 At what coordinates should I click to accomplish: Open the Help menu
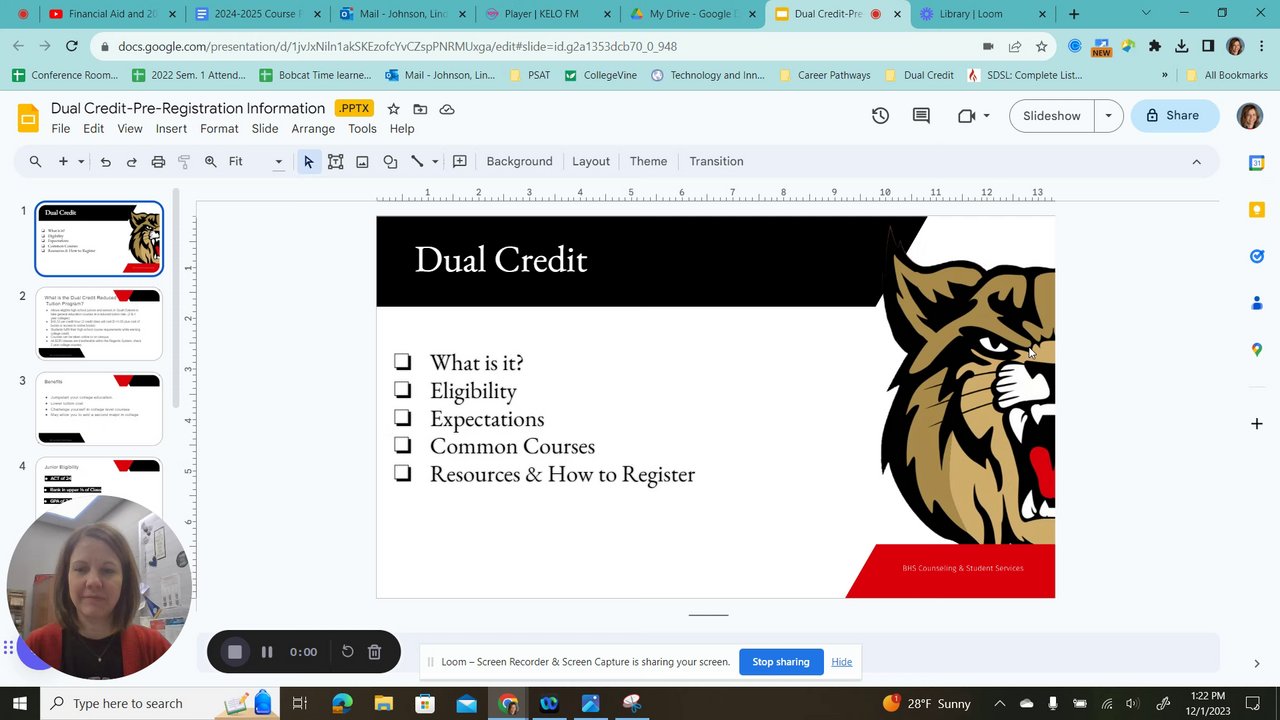[402, 129]
